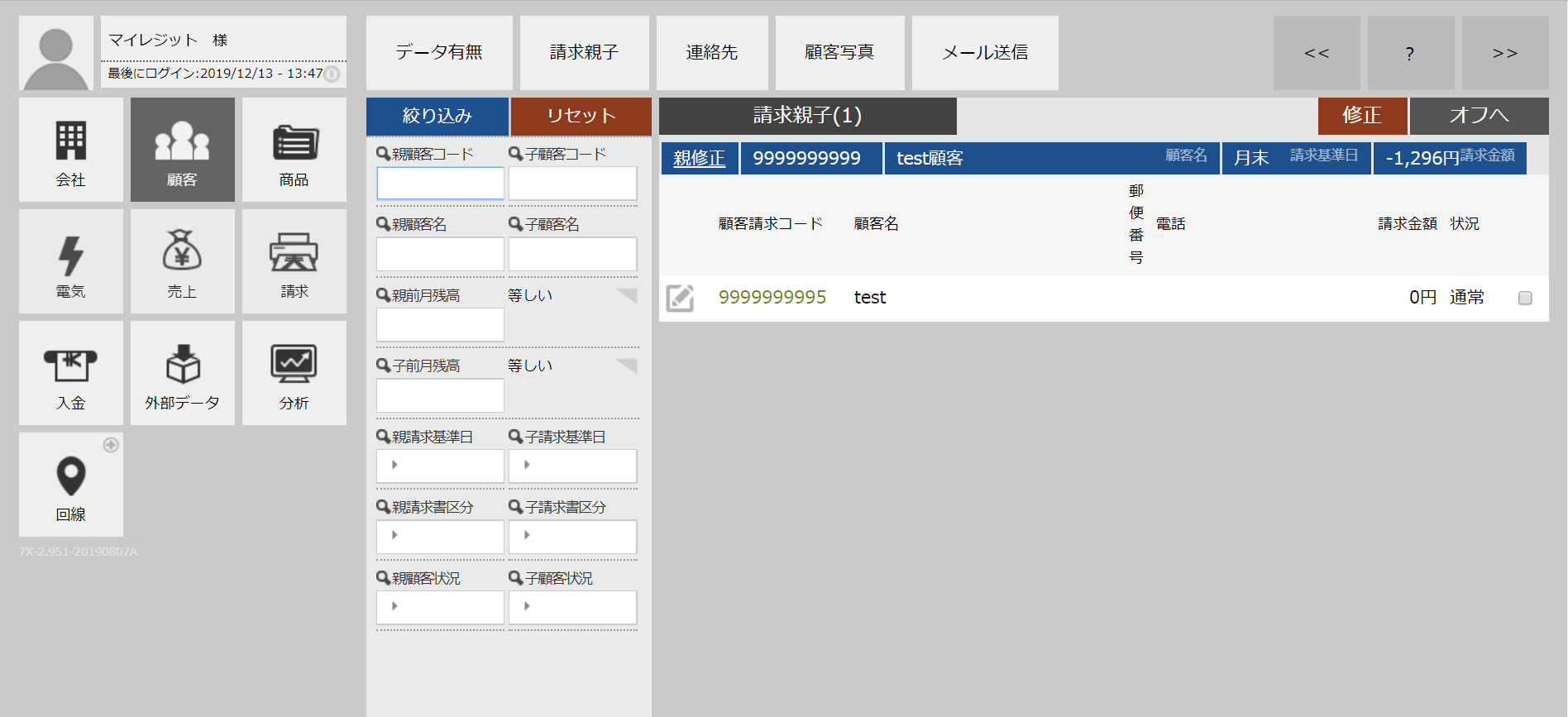Screen dimensions: 1568x717
Task: Open the 売上 sales module
Action: click(x=183, y=261)
